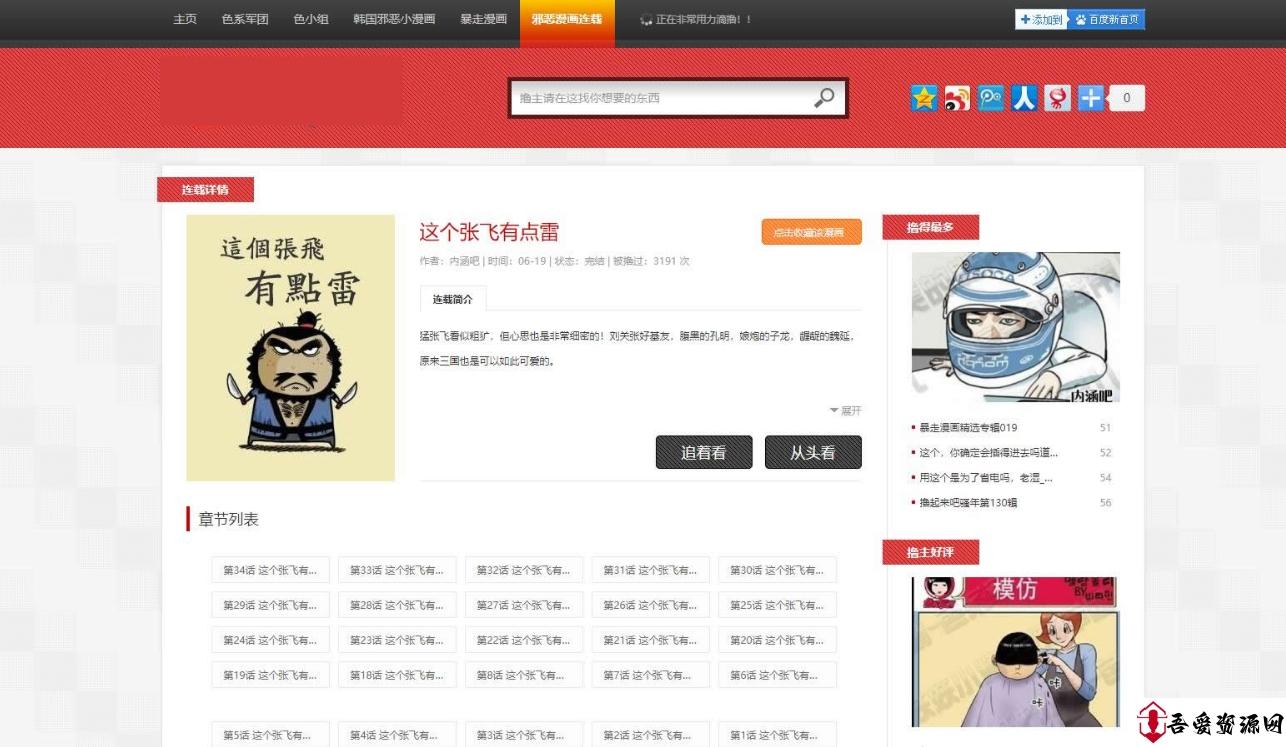Click the 章节列表 heading

coord(229,519)
